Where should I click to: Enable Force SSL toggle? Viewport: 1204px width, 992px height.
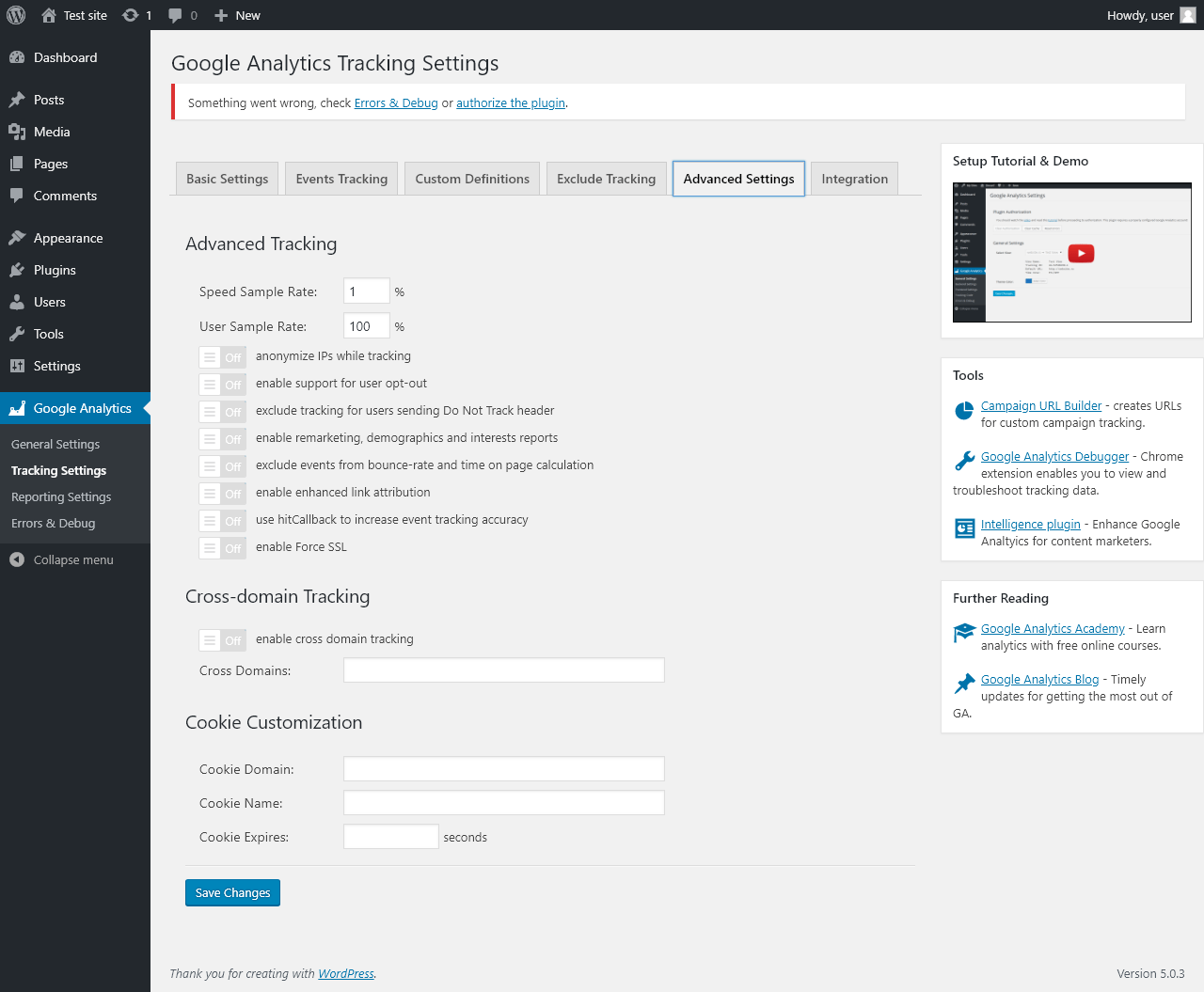pyautogui.click(x=222, y=548)
